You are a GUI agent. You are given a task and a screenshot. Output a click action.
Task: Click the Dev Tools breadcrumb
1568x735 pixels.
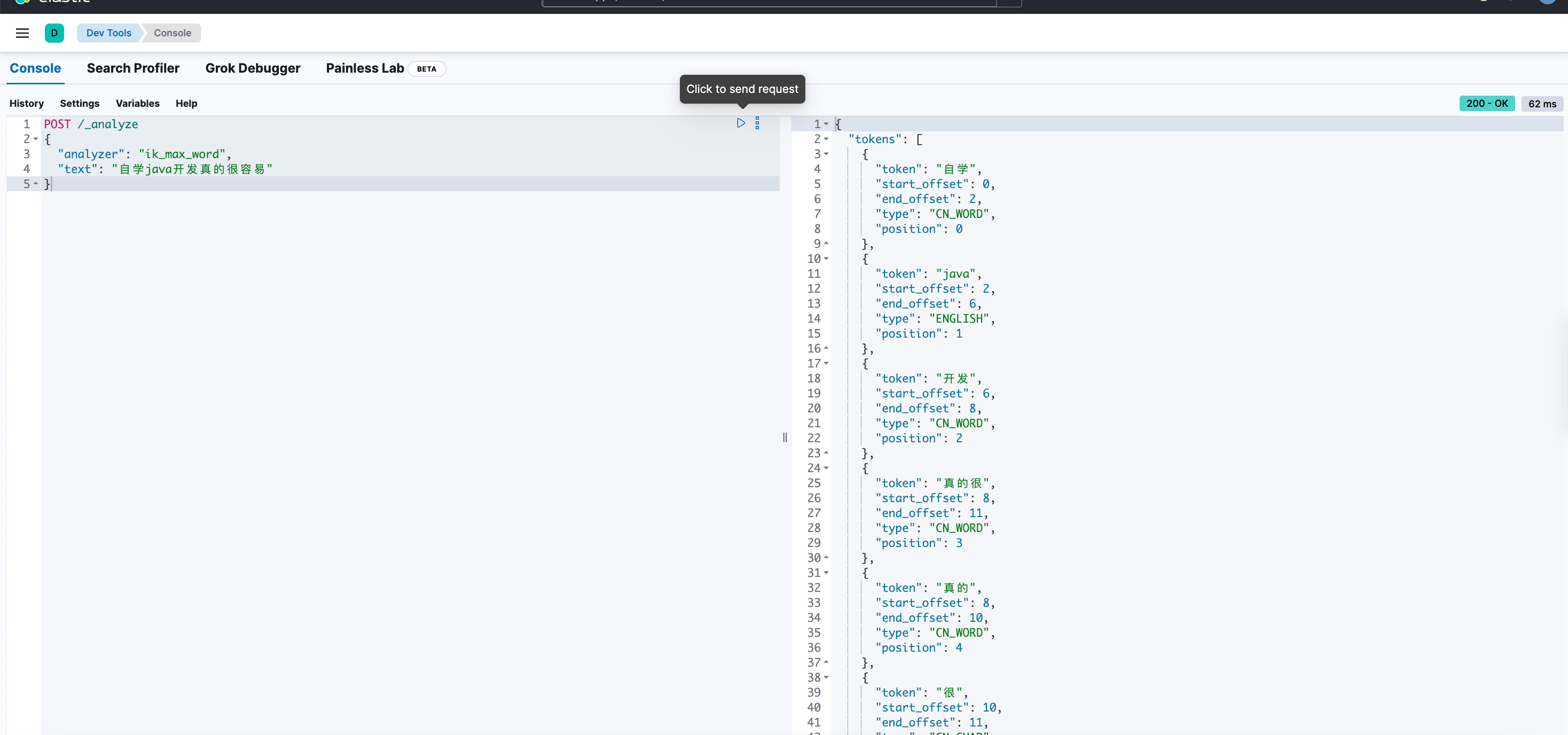(x=108, y=33)
